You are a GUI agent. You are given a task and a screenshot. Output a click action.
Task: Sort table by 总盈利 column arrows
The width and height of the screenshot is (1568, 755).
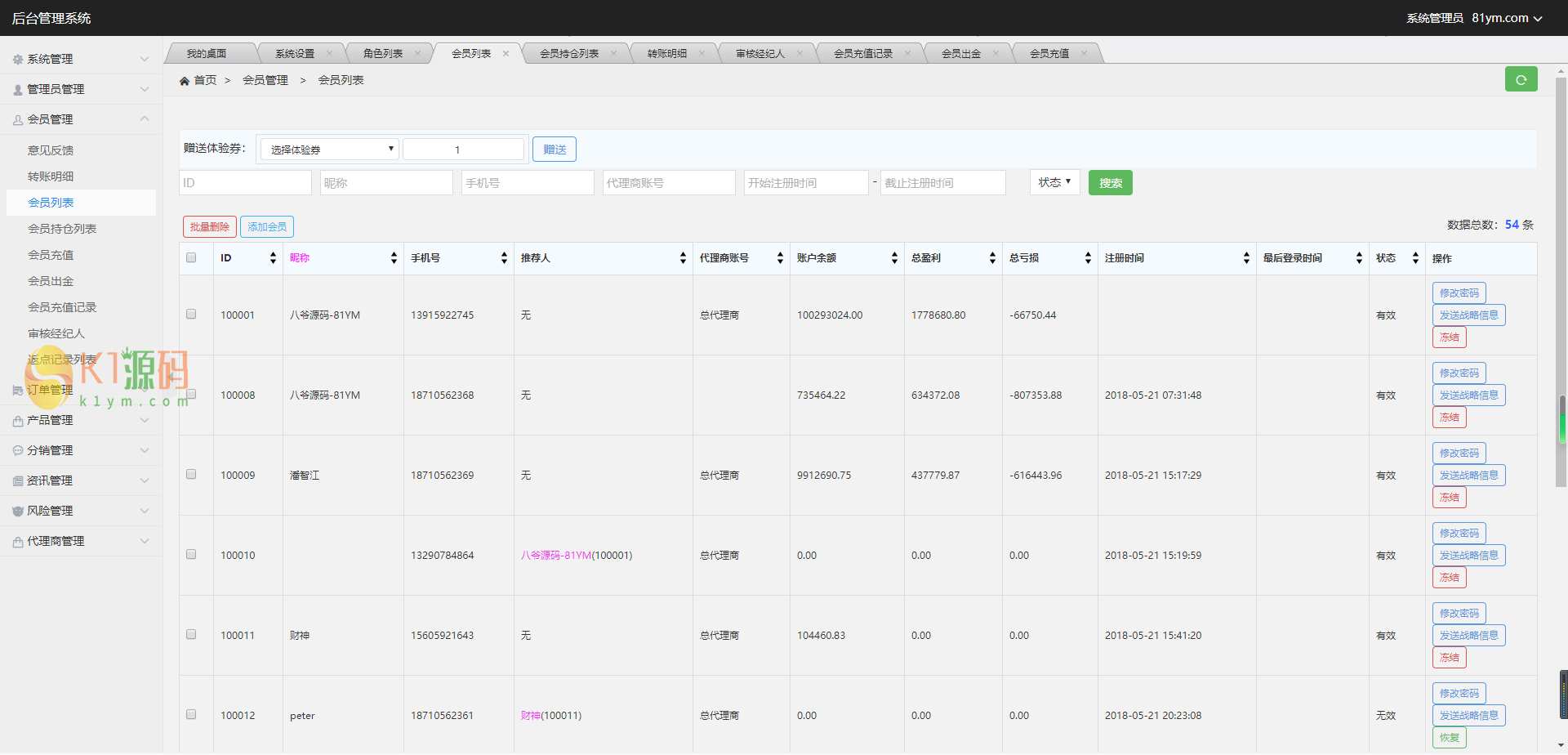992,258
